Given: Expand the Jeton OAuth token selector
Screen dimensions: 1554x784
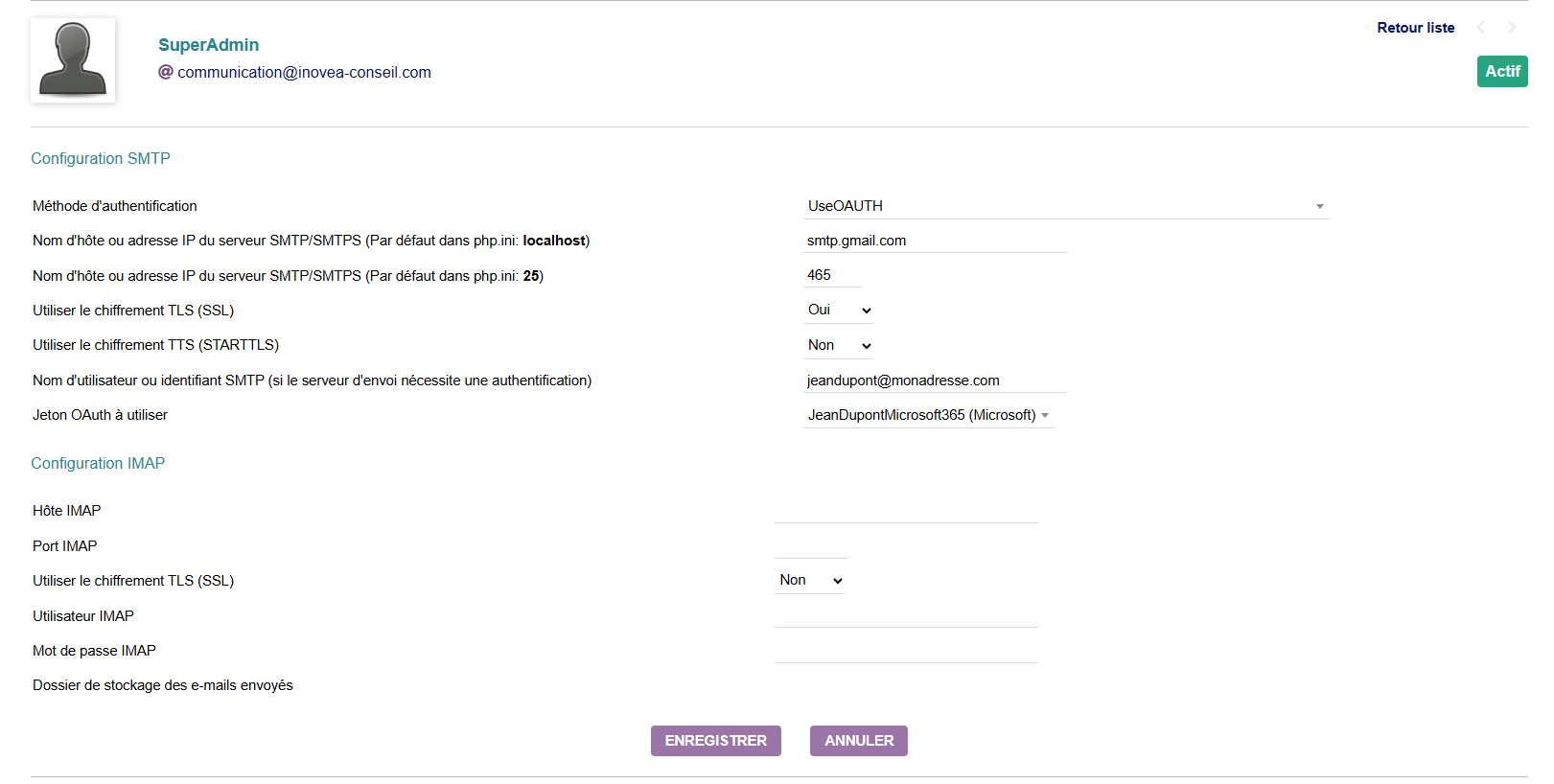Looking at the screenshot, I should click(x=928, y=415).
